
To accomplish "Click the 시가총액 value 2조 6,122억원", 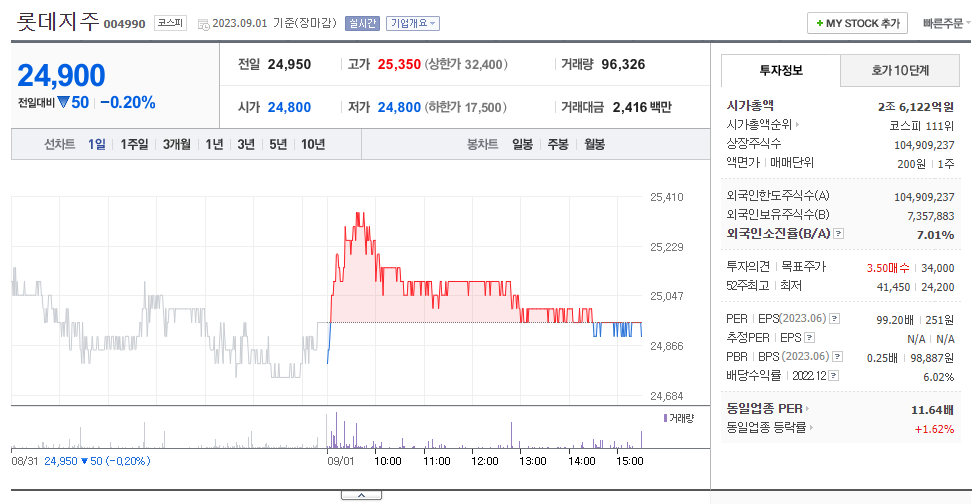I will [x=915, y=107].
